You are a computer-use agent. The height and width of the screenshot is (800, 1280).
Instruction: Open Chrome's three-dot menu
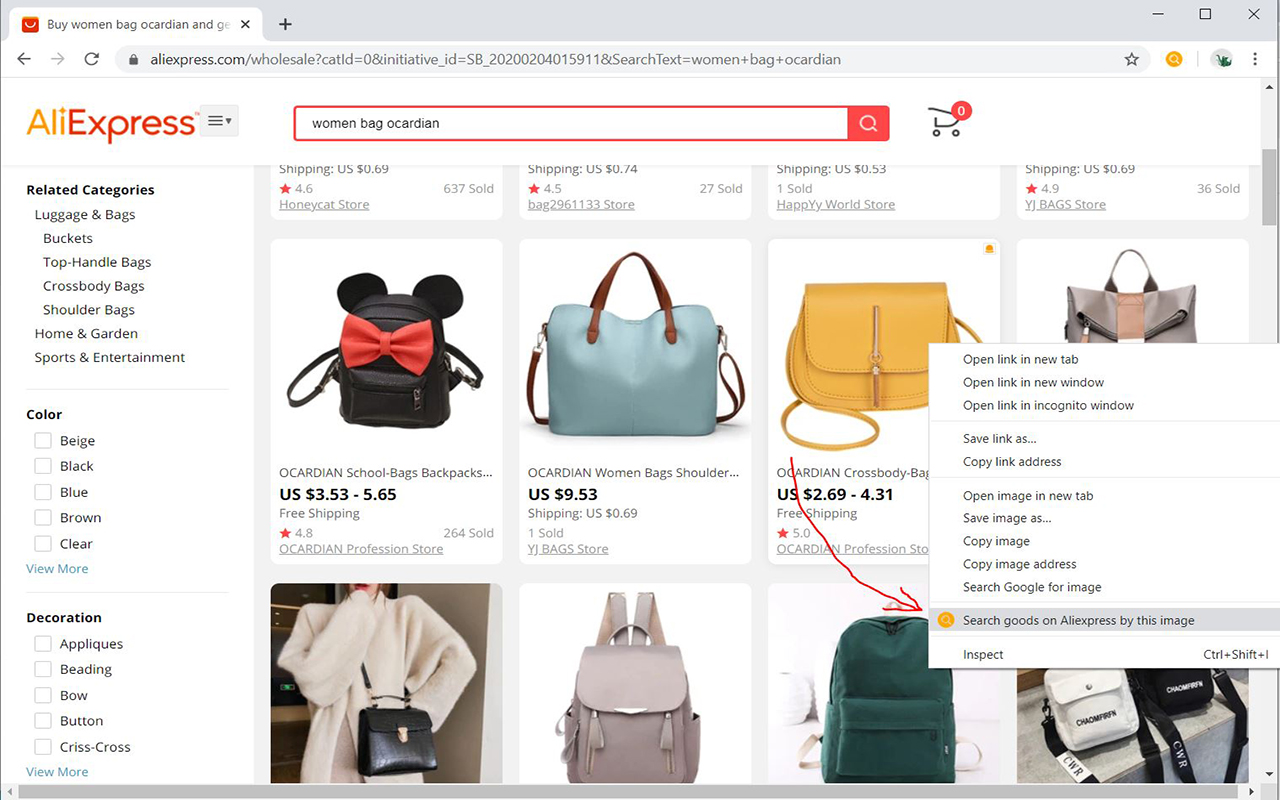[x=1255, y=59]
